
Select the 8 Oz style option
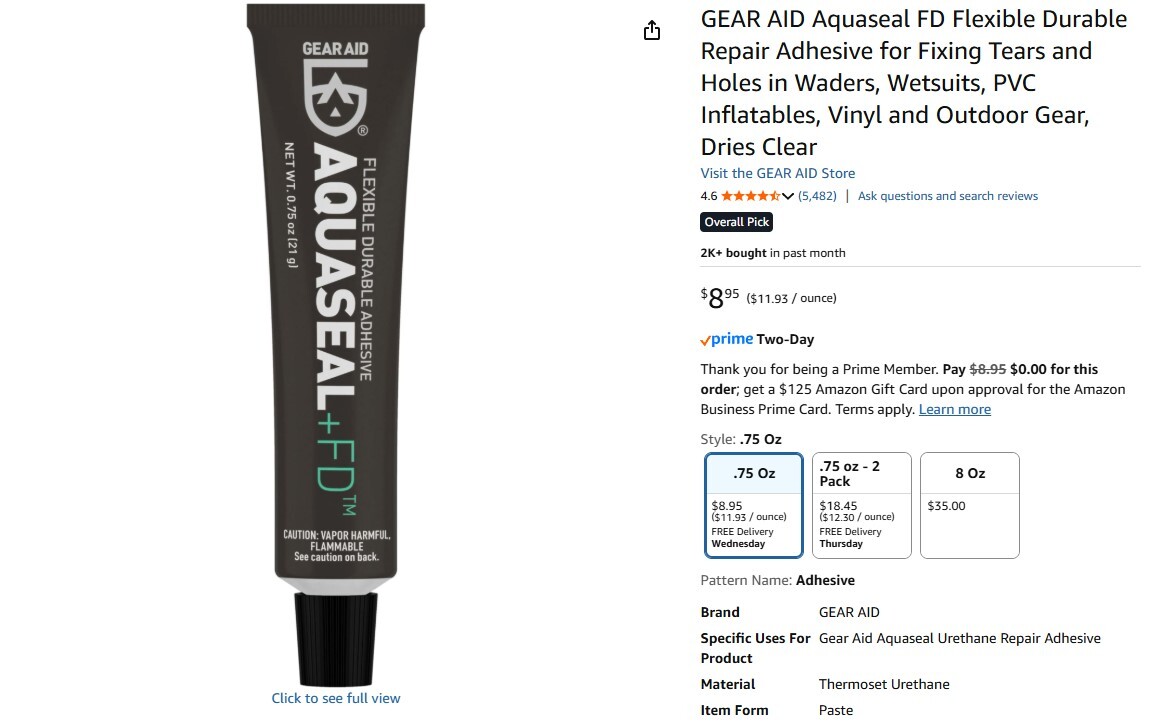pyautogui.click(x=970, y=505)
